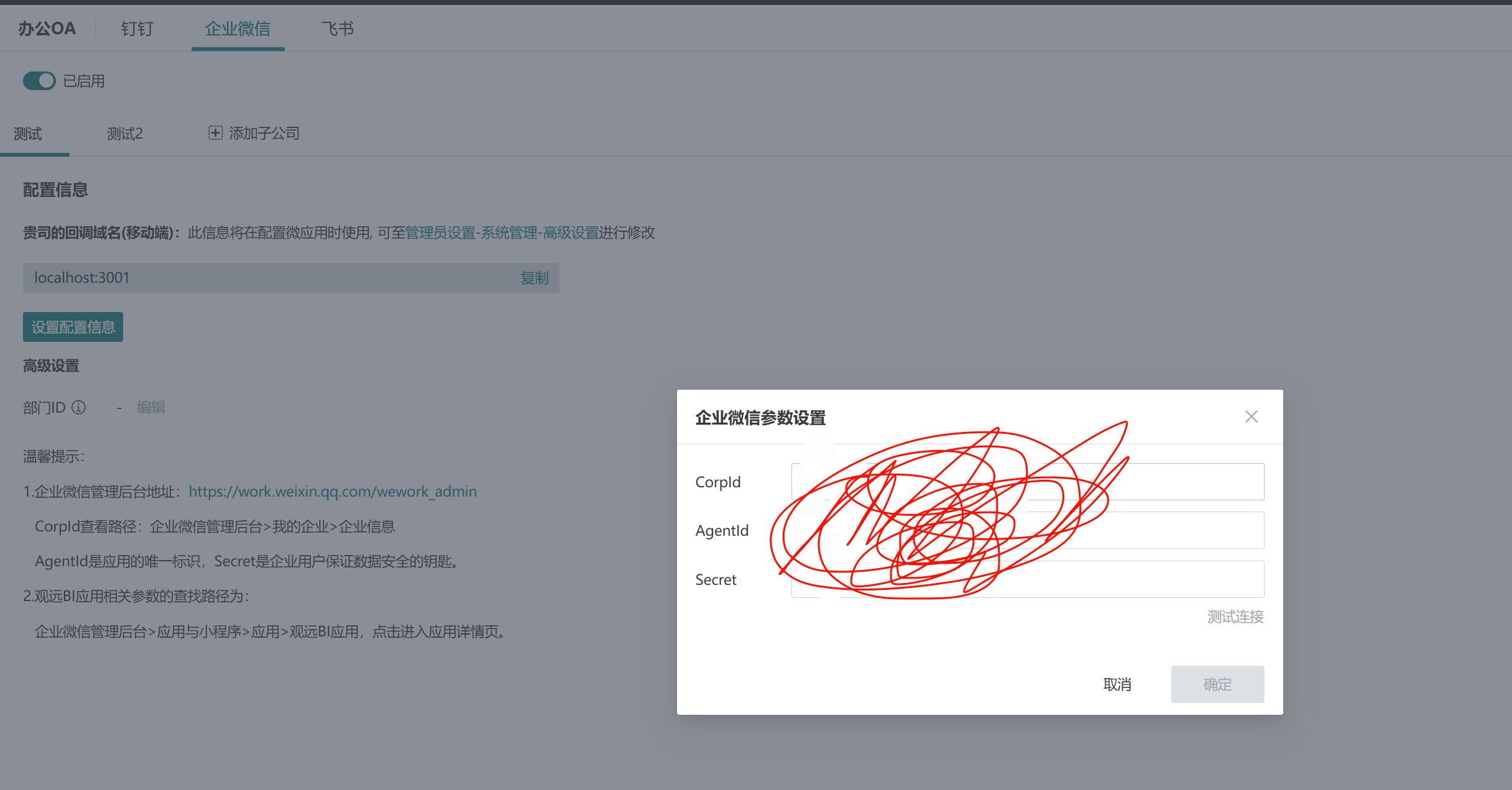Select the 测试 company tab
Image resolution: width=1512 pixels, height=790 pixels.
pyautogui.click(x=26, y=133)
